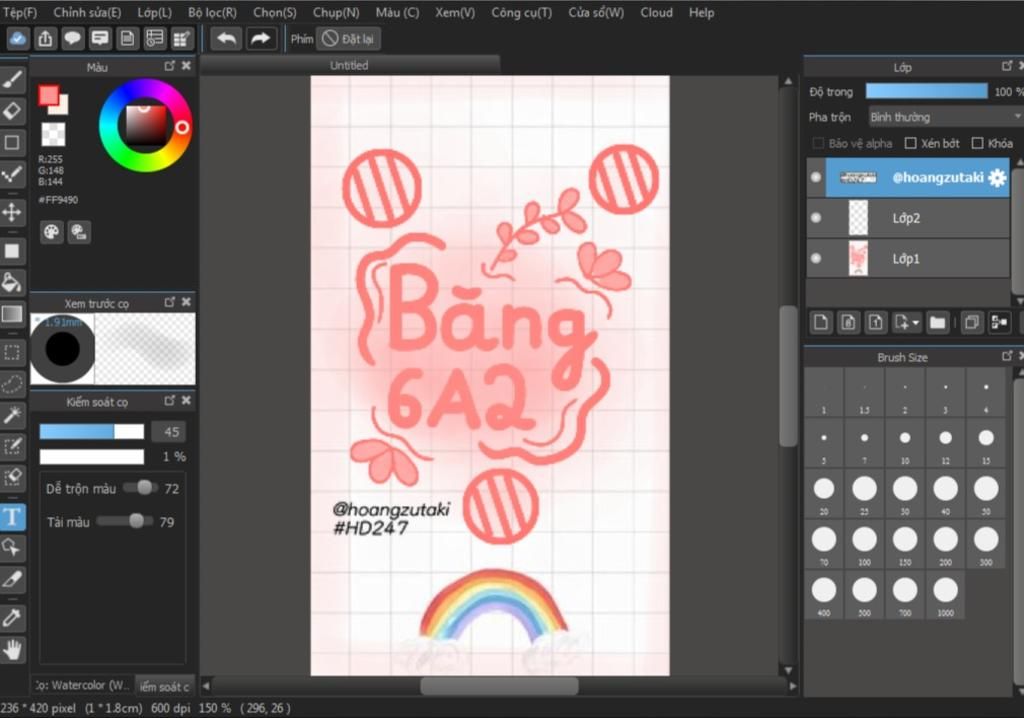
Task: Click the cloud save icon in the toolbar
Action: (x=18, y=39)
